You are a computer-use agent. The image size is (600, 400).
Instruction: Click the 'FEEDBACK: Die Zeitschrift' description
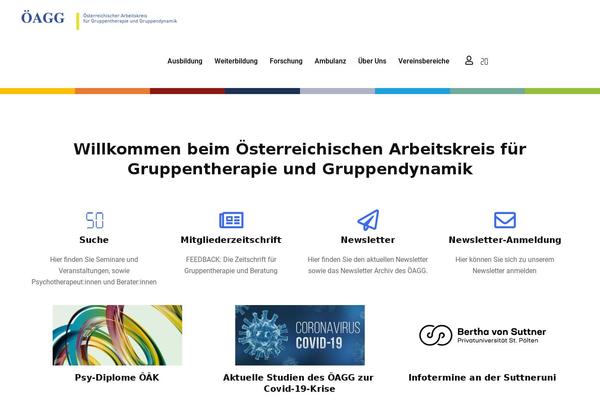(x=231, y=265)
